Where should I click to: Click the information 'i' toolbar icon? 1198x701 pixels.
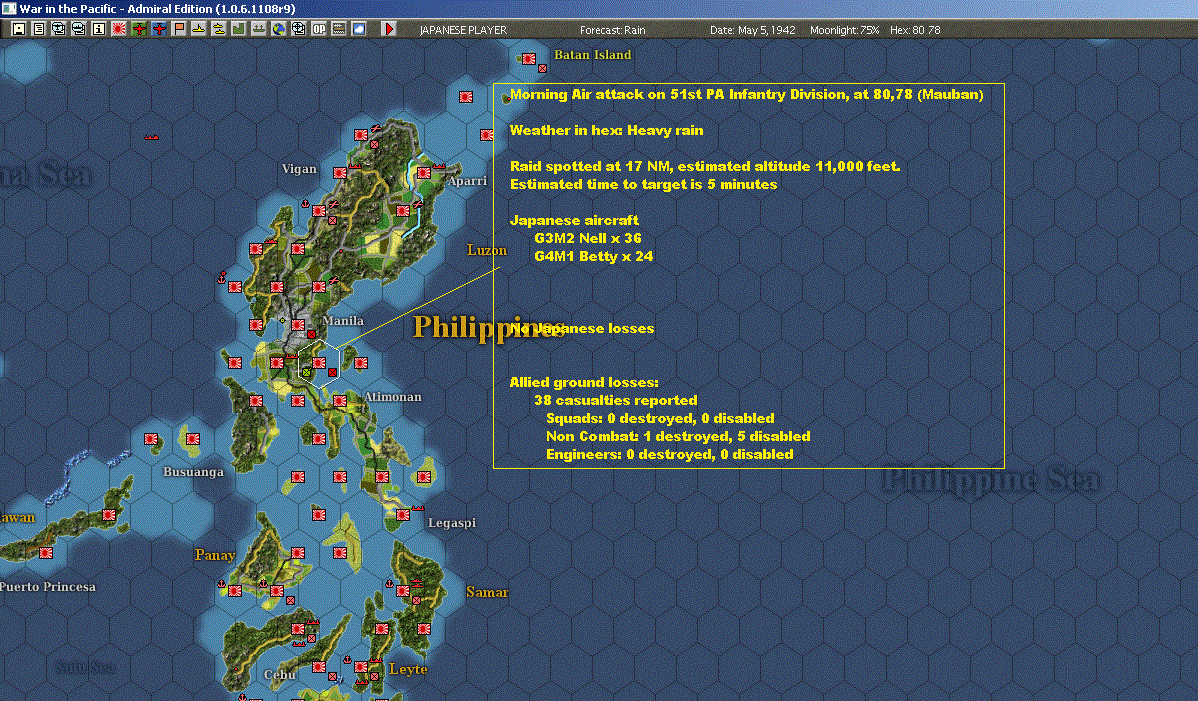point(99,29)
